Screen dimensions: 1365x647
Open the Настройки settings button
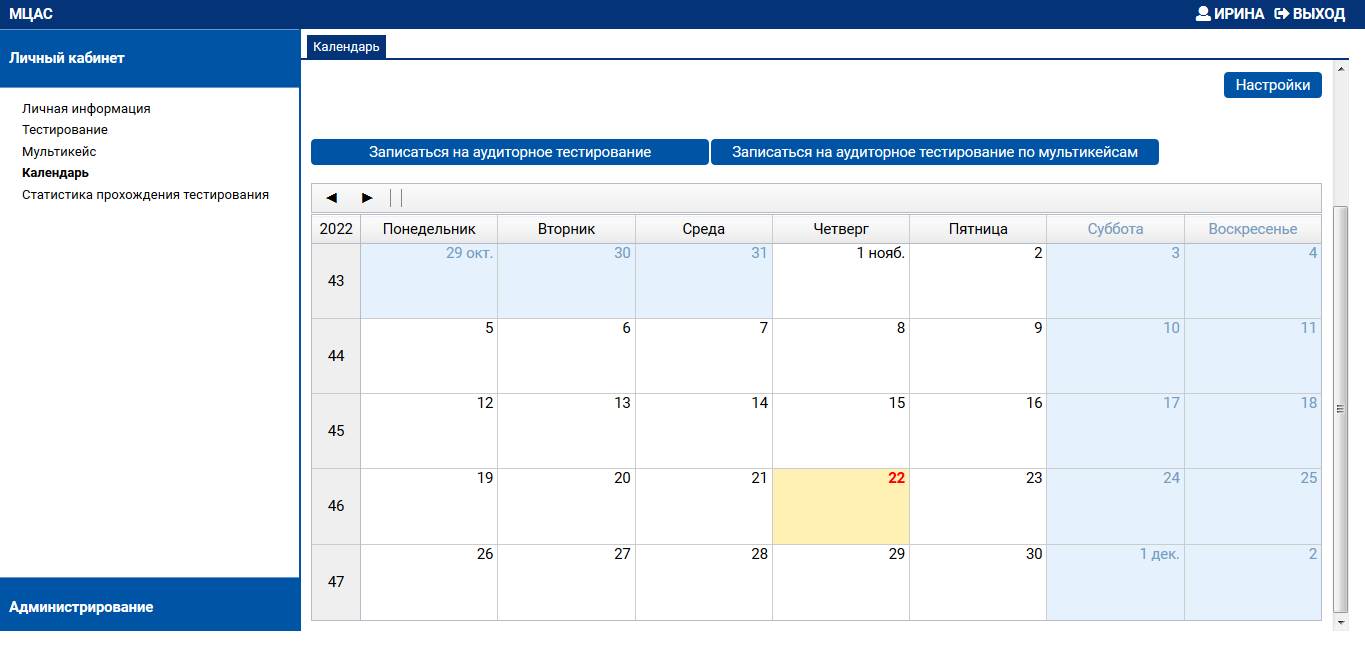click(1272, 85)
